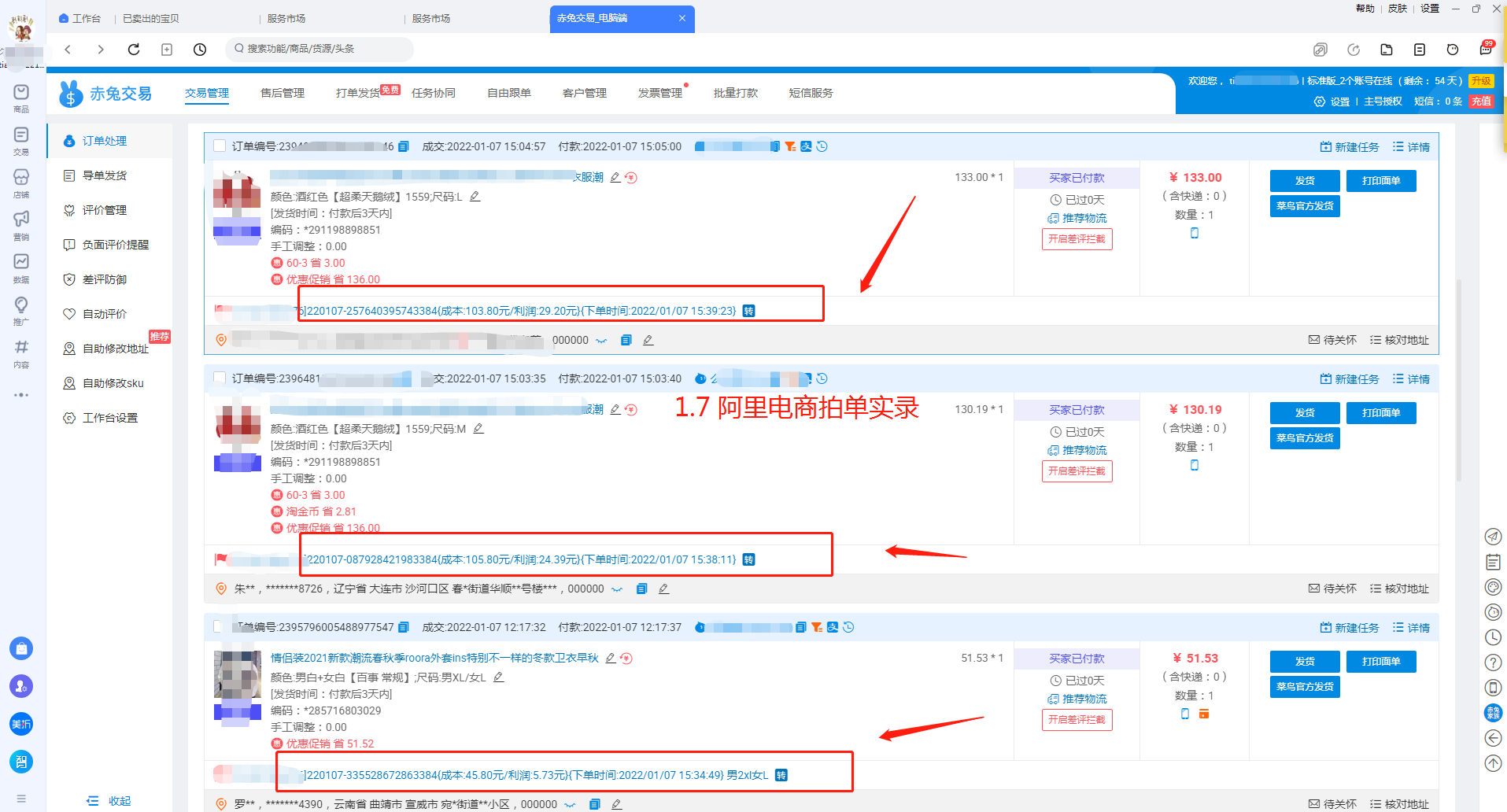Open 差评防御 in the side menu
The image size is (1507, 812).
[105, 279]
